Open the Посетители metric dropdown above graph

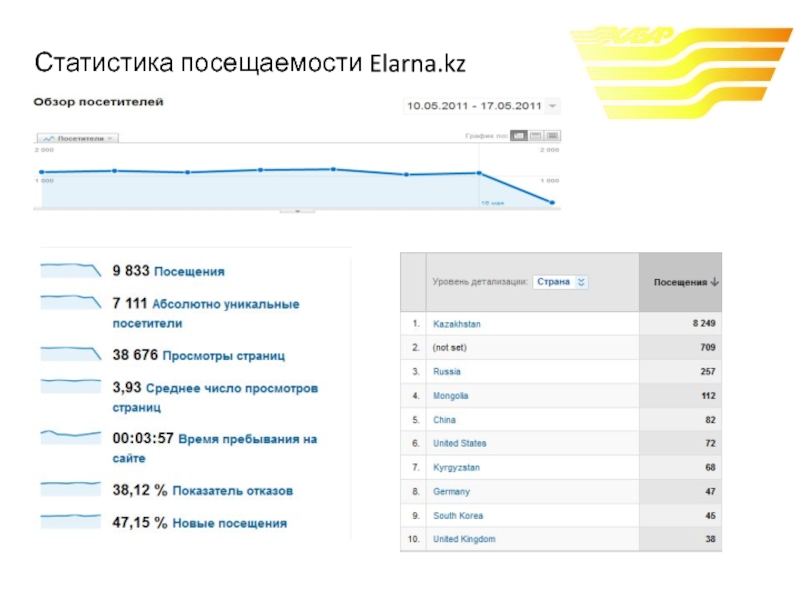click(78, 138)
